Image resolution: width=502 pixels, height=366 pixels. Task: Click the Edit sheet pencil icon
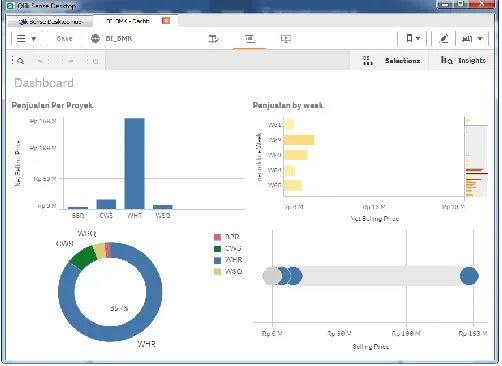click(x=443, y=39)
